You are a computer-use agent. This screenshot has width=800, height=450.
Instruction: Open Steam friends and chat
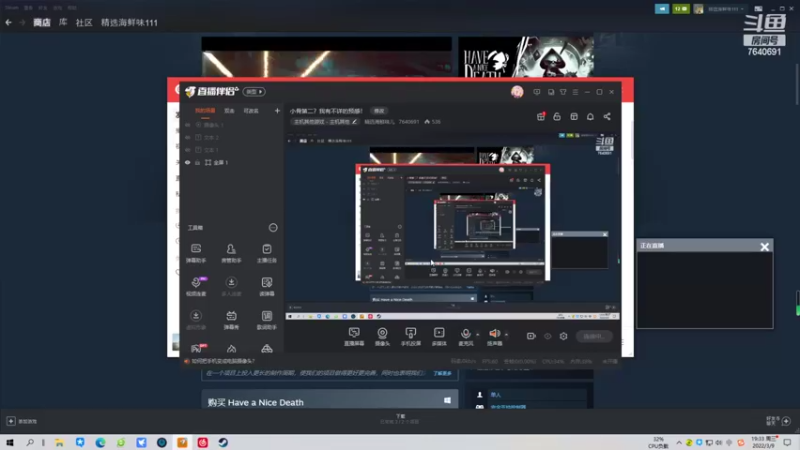click(778, 421)
